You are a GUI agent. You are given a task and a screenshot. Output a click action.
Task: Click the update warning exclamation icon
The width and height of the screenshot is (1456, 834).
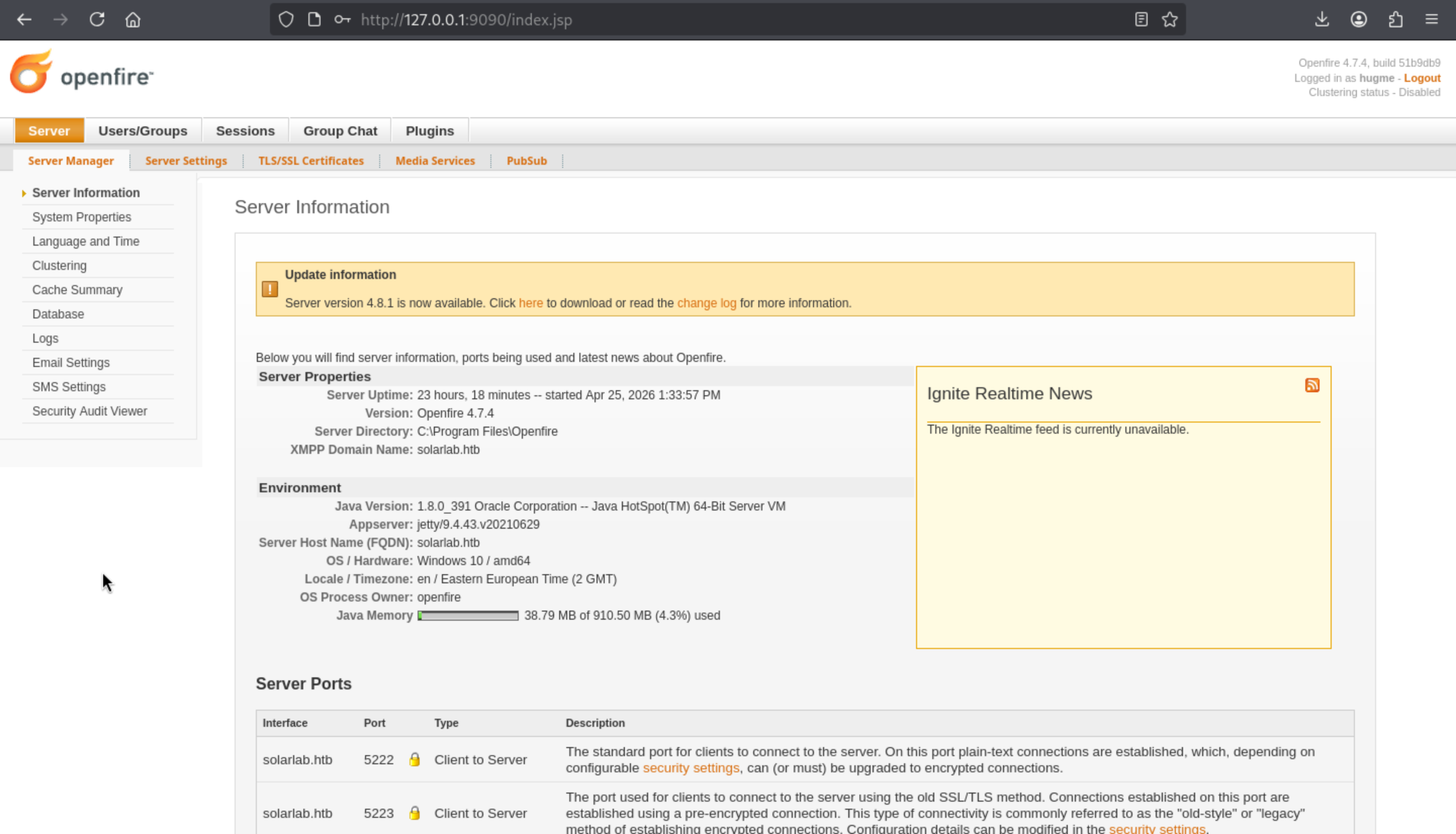[x=270, y=289]
